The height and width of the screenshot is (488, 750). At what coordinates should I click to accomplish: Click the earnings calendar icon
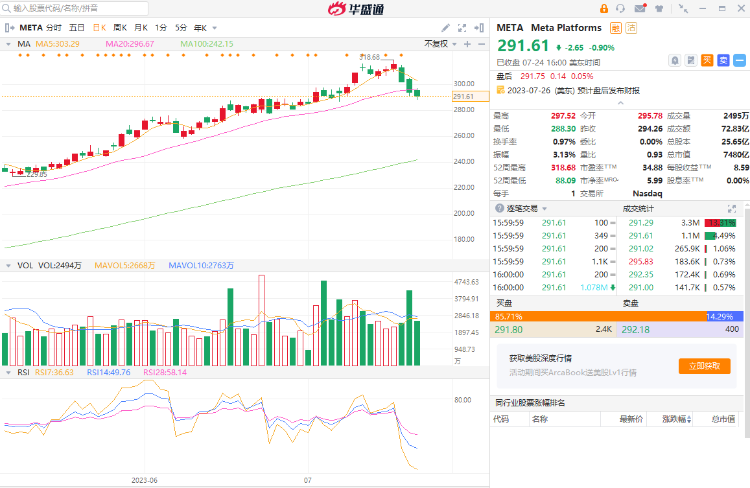coord(501,90)
